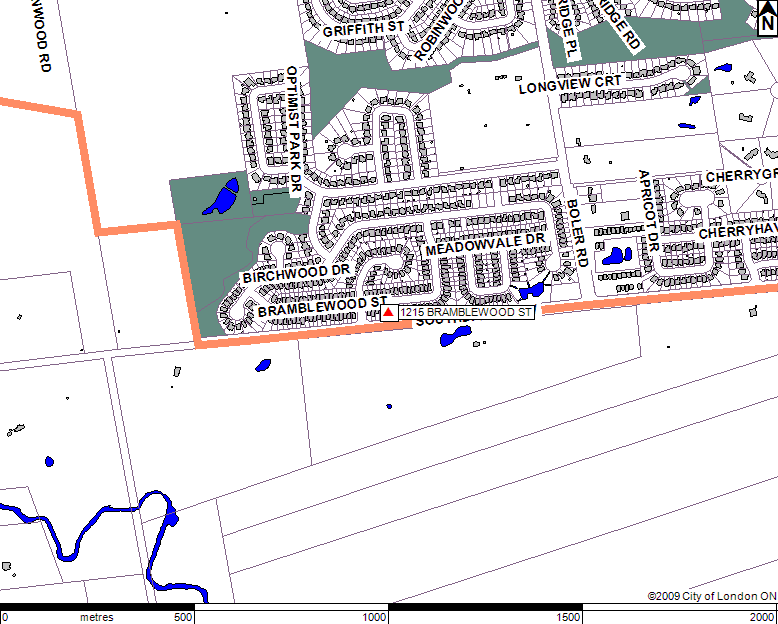Click the City of London copyright text
The width and height of the screenshot is (778, 624).
[710, 596]
